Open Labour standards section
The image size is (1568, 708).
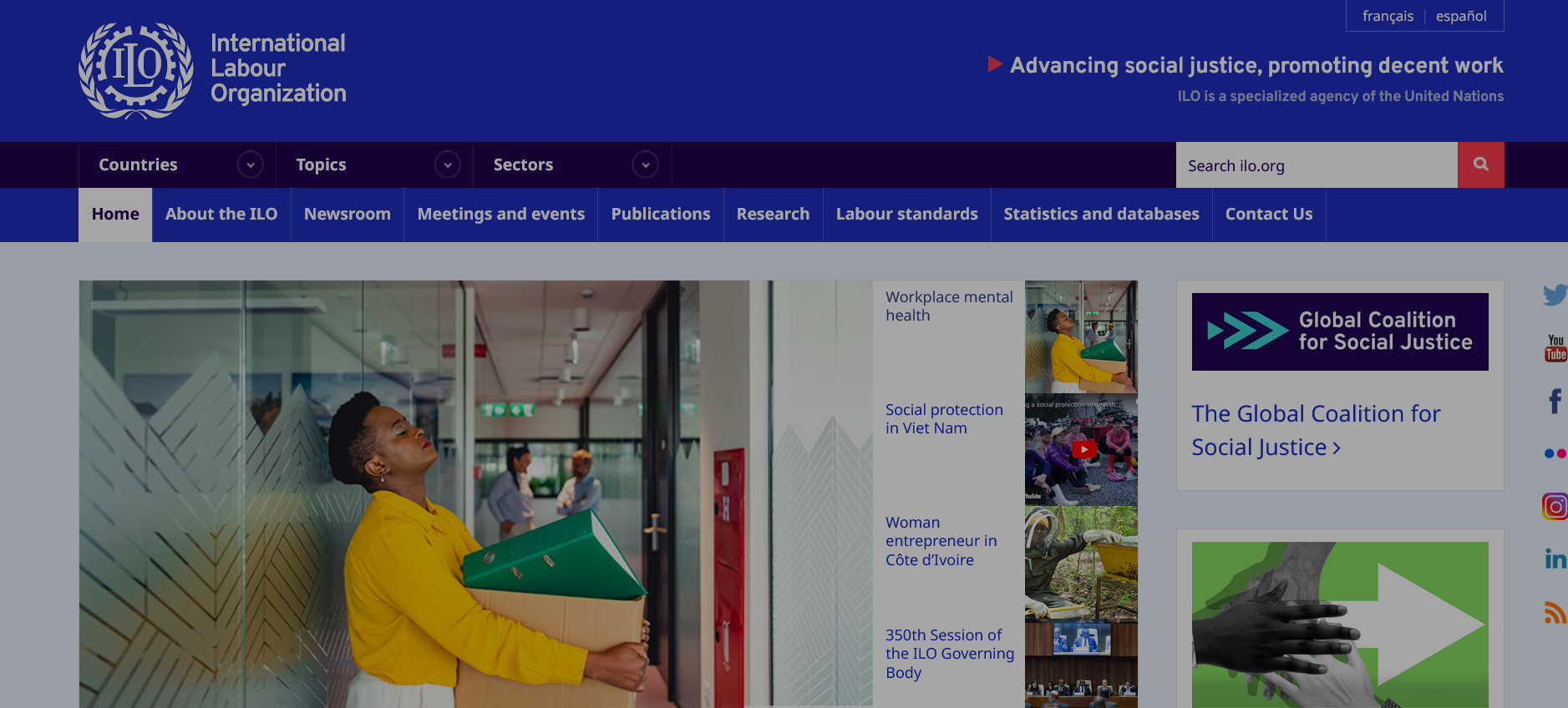coord(907,215)
